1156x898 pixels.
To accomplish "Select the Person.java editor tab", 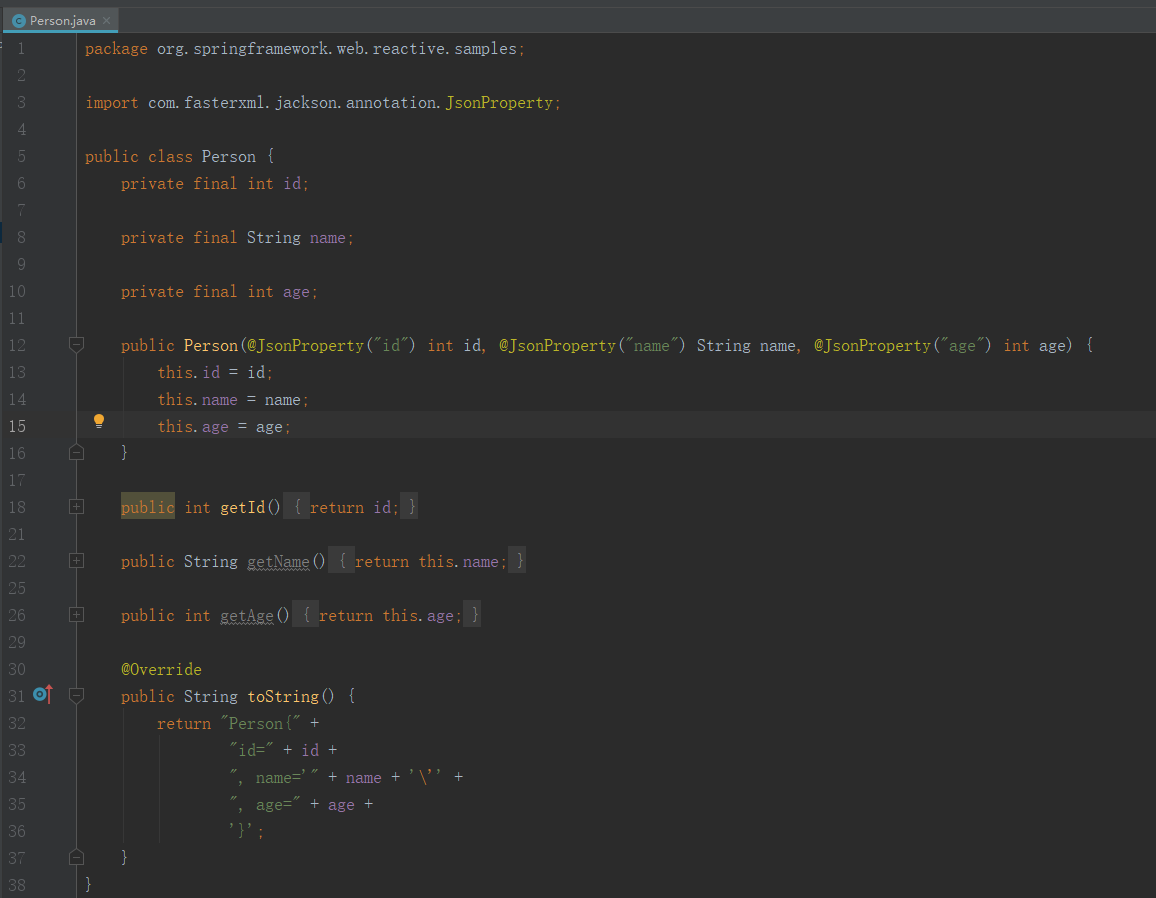I will 60,21.
